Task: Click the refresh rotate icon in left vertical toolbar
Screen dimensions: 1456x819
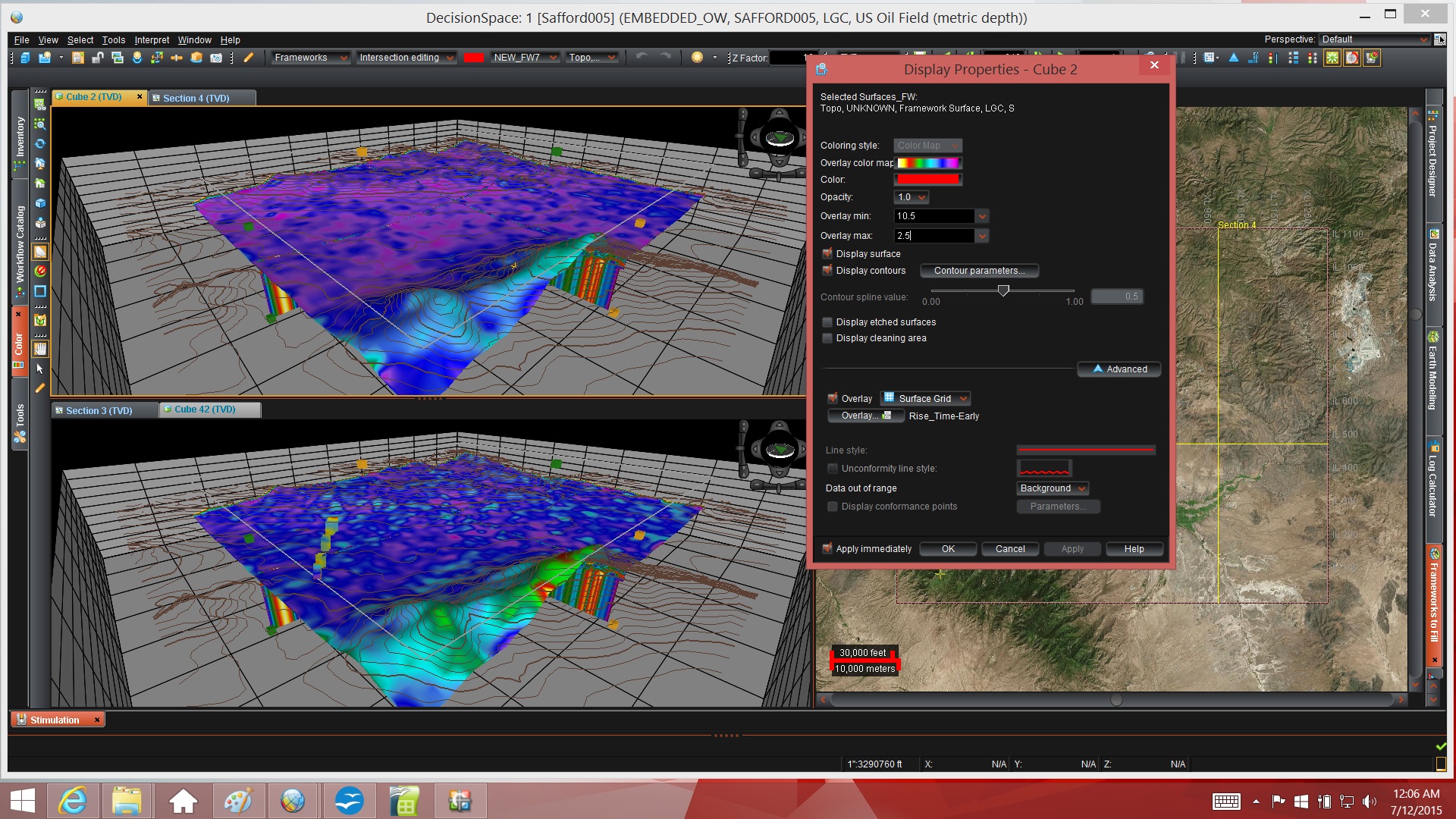Action: [x=40, y=143]
